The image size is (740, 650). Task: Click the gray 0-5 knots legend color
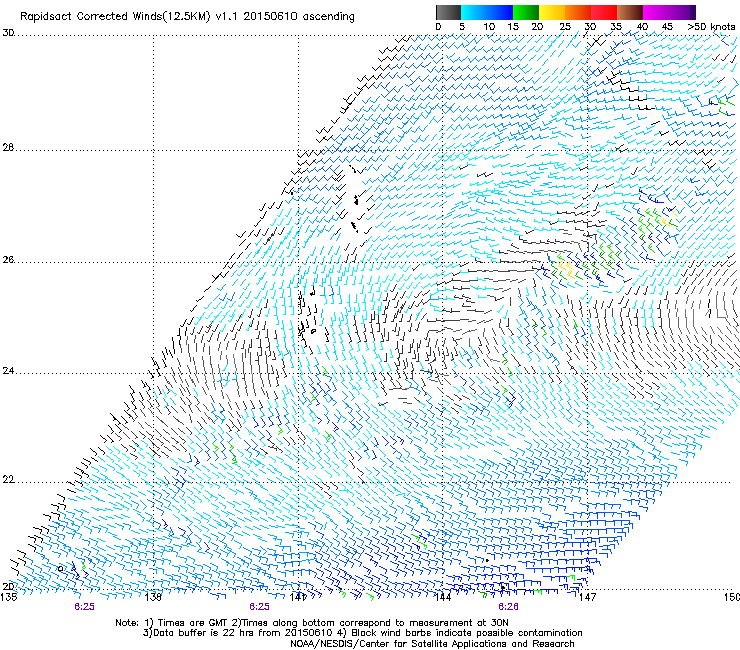(x=448, y=12)
